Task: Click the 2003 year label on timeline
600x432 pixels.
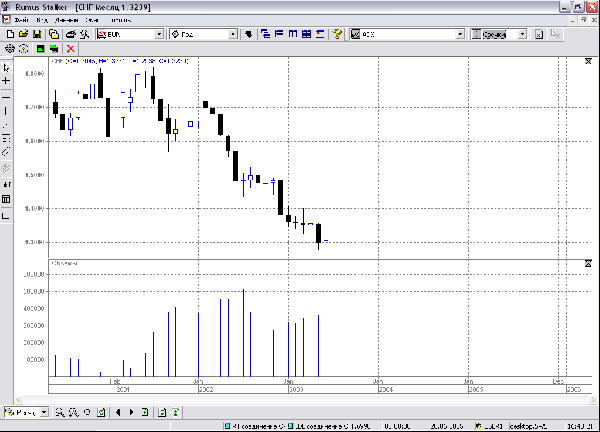Action: 297,390
